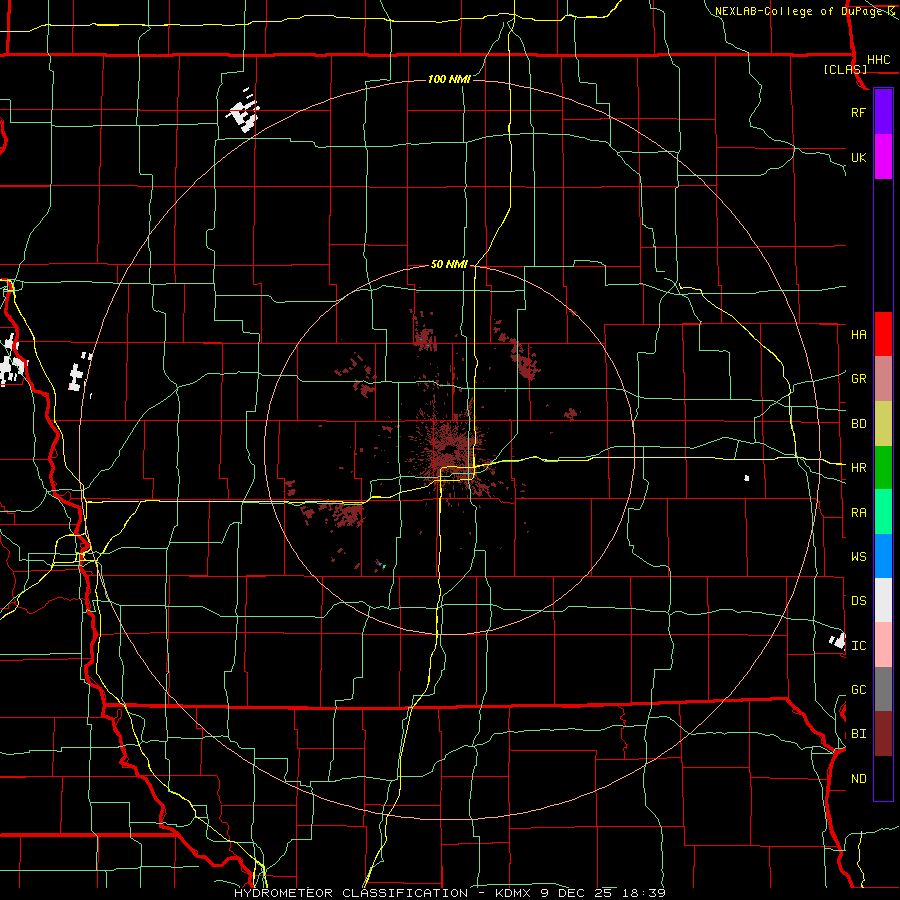Click the BI legend label
Screen dimensions: 900x900
click(x=858, y=734)
